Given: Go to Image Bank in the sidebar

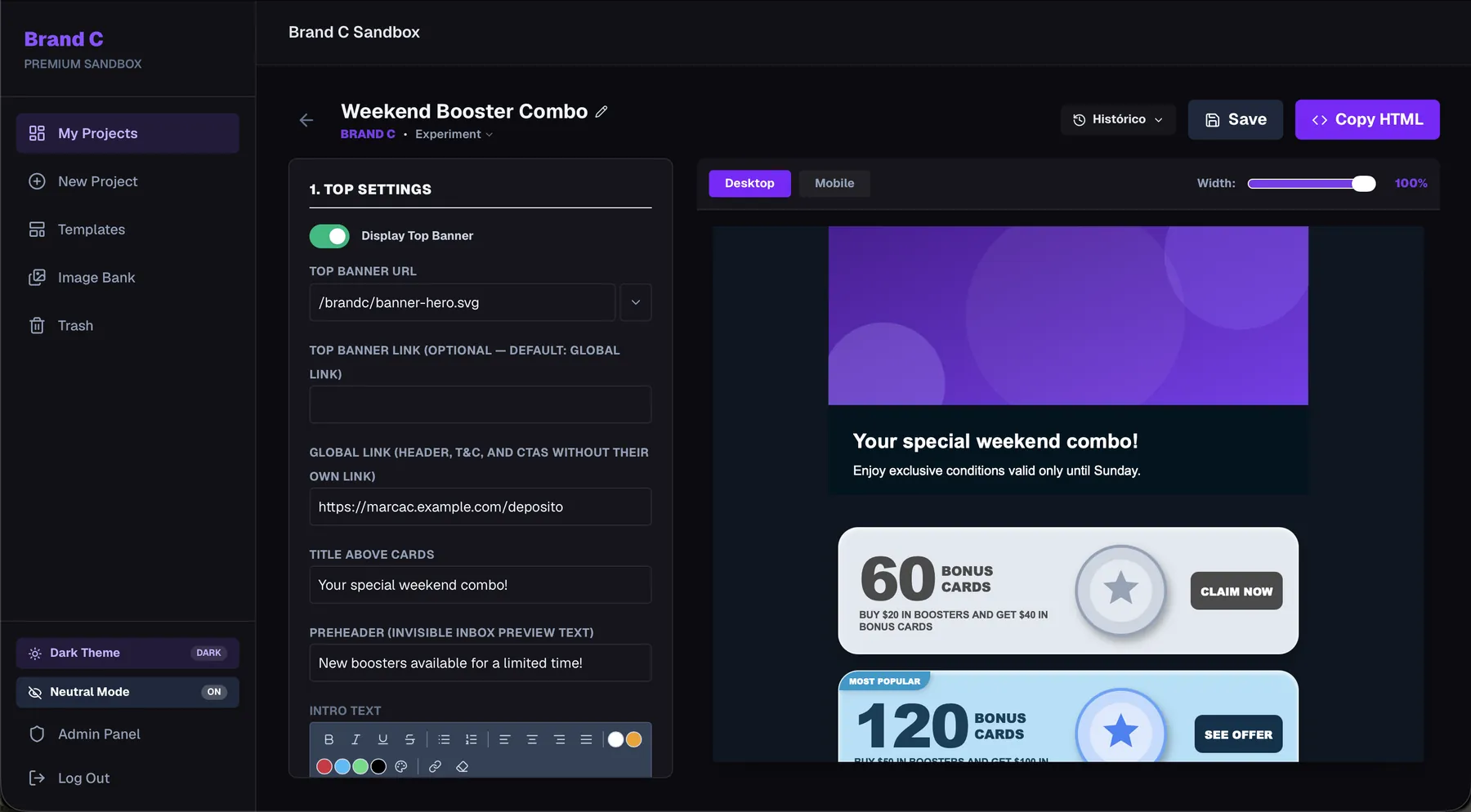Looking at the screenshot, I should [x=127, y=278].
